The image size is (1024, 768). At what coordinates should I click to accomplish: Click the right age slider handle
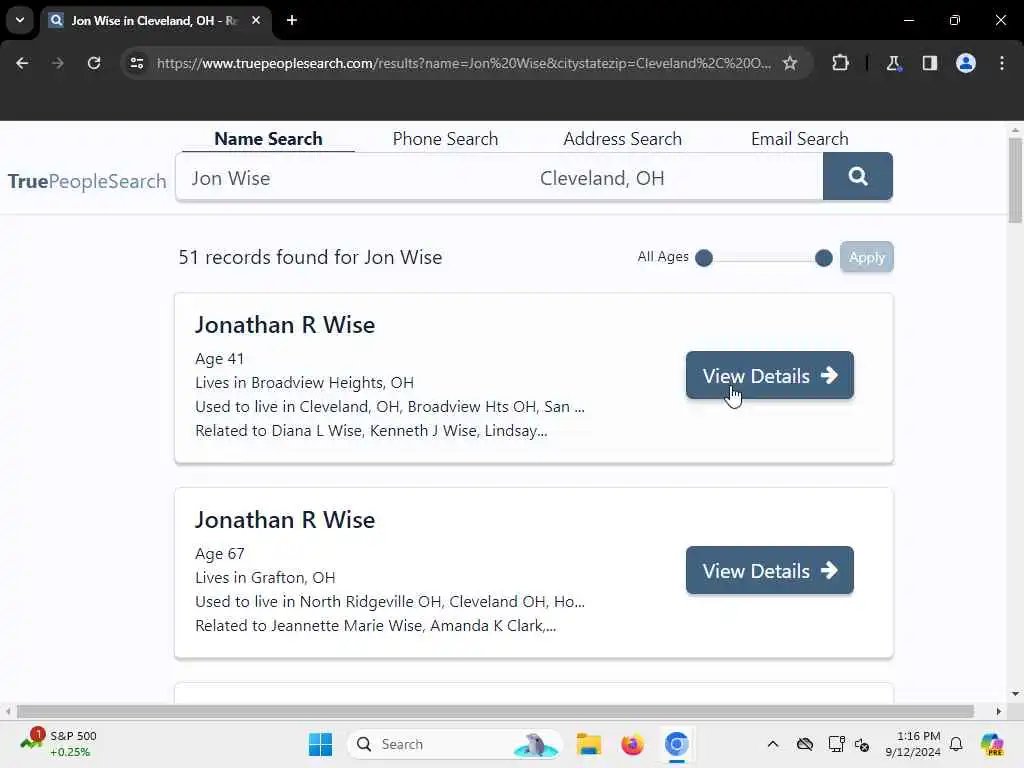(824, 258)
